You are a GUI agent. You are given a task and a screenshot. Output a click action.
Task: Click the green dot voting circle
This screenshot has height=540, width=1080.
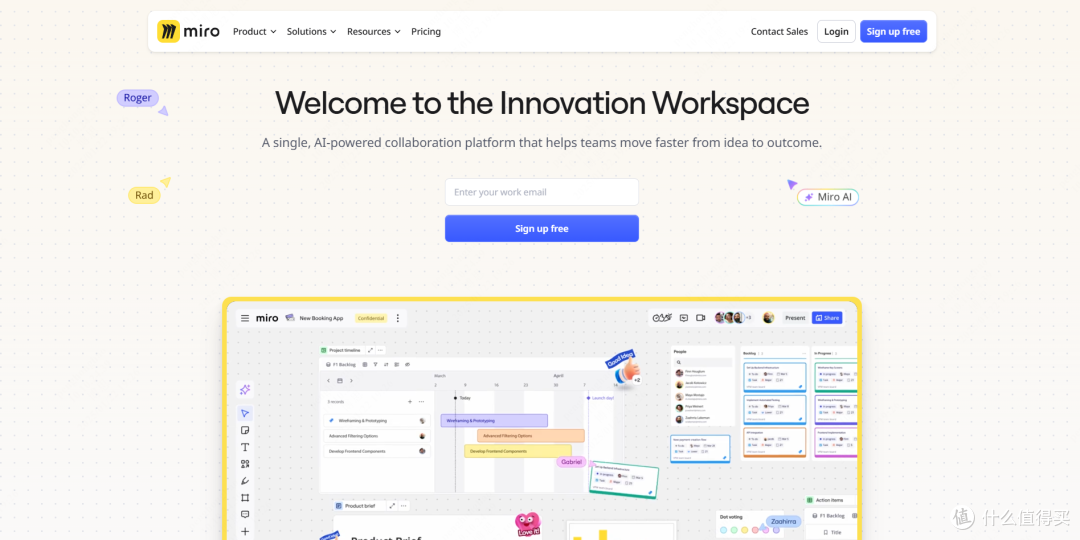[x=734, y=530]
